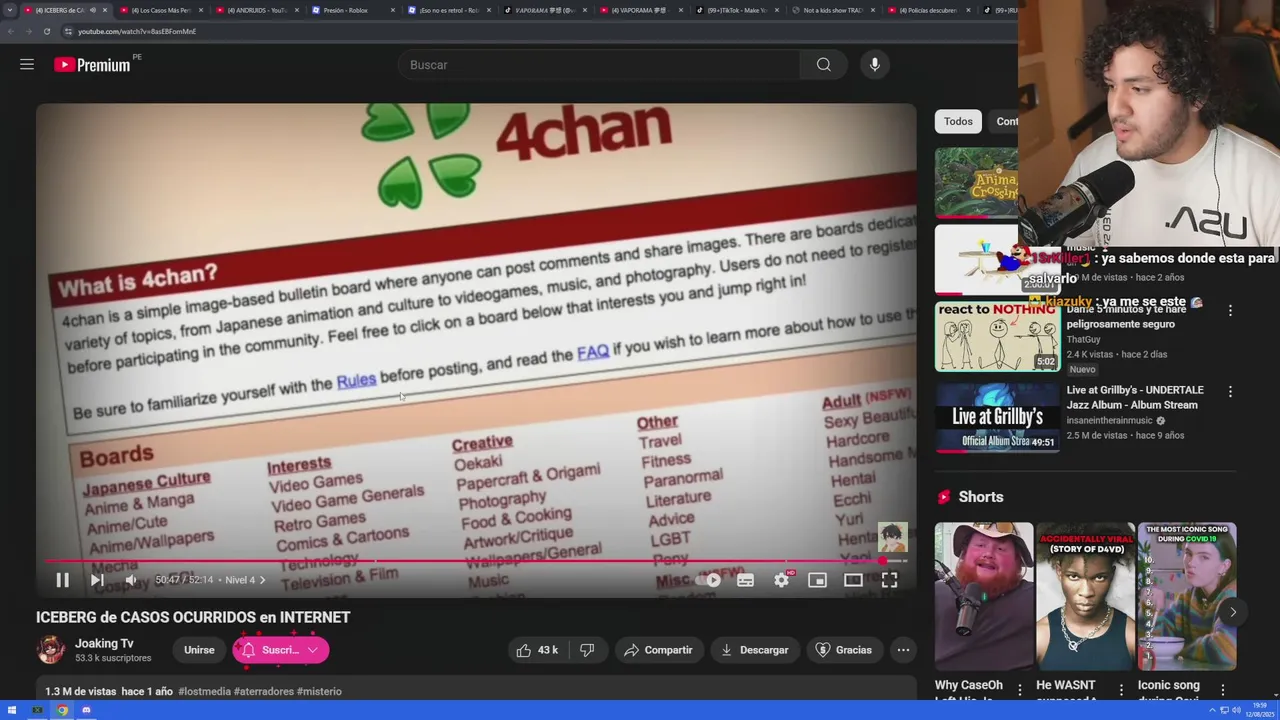The height and width of the screenshot is (720, 1280).
Task: Switch to ¡Eso no es retro! tab
Action: pyautogui.click(x=448, y=10)
